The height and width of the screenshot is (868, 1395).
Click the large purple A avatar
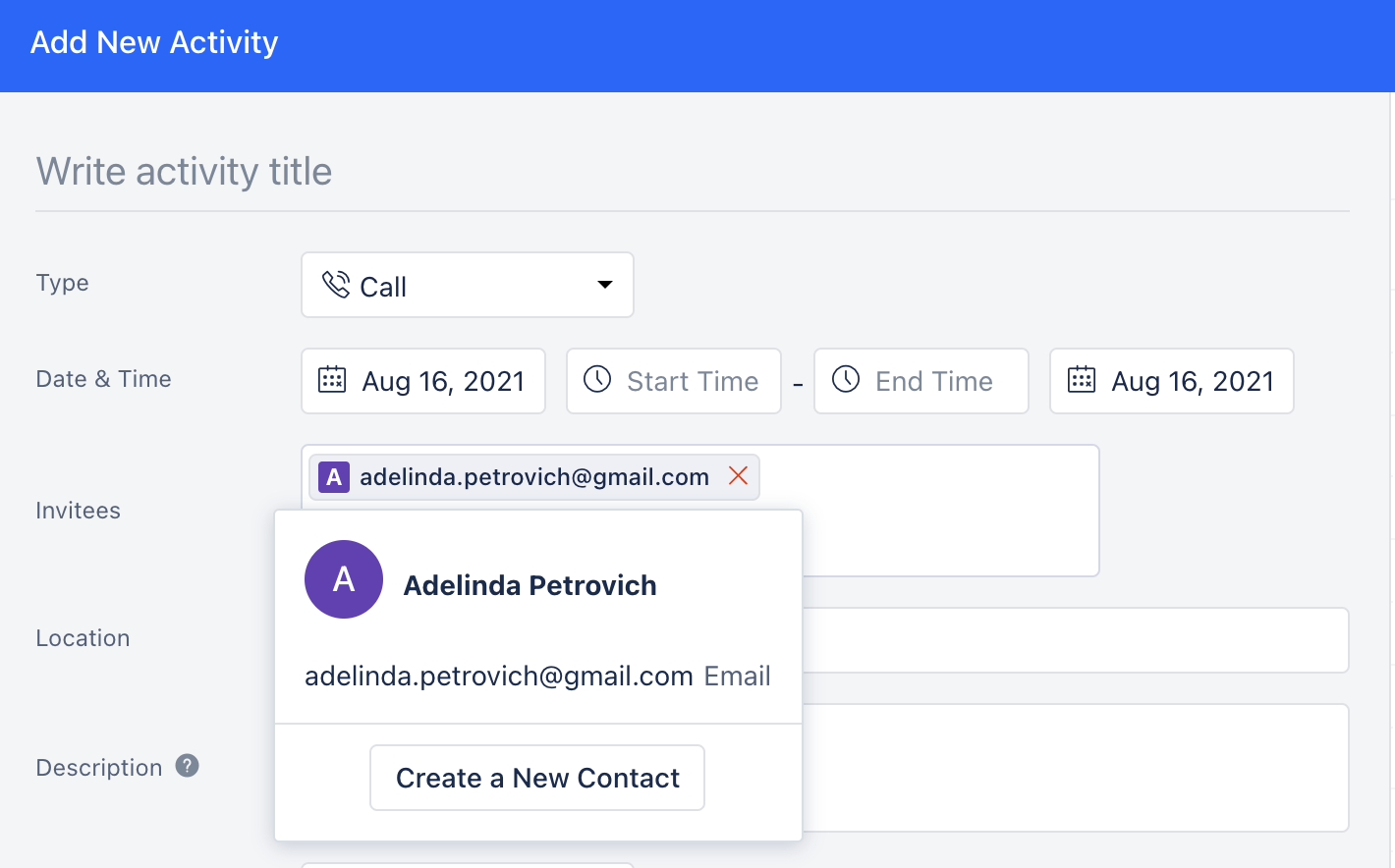pos(344,579)
